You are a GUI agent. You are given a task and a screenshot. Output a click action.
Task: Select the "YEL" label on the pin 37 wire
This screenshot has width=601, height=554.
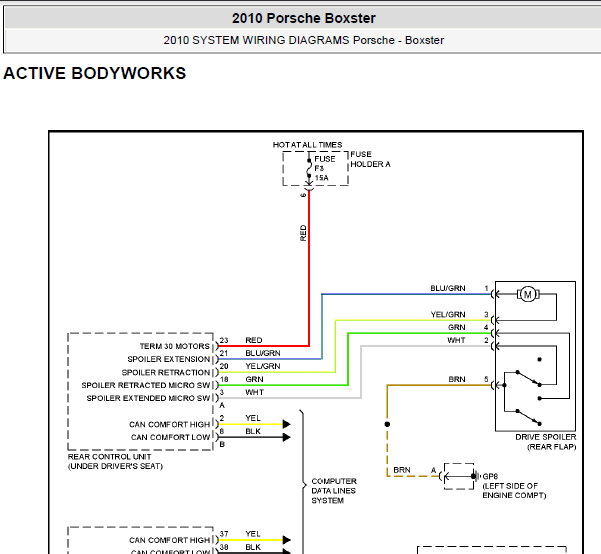pos(253,534)
